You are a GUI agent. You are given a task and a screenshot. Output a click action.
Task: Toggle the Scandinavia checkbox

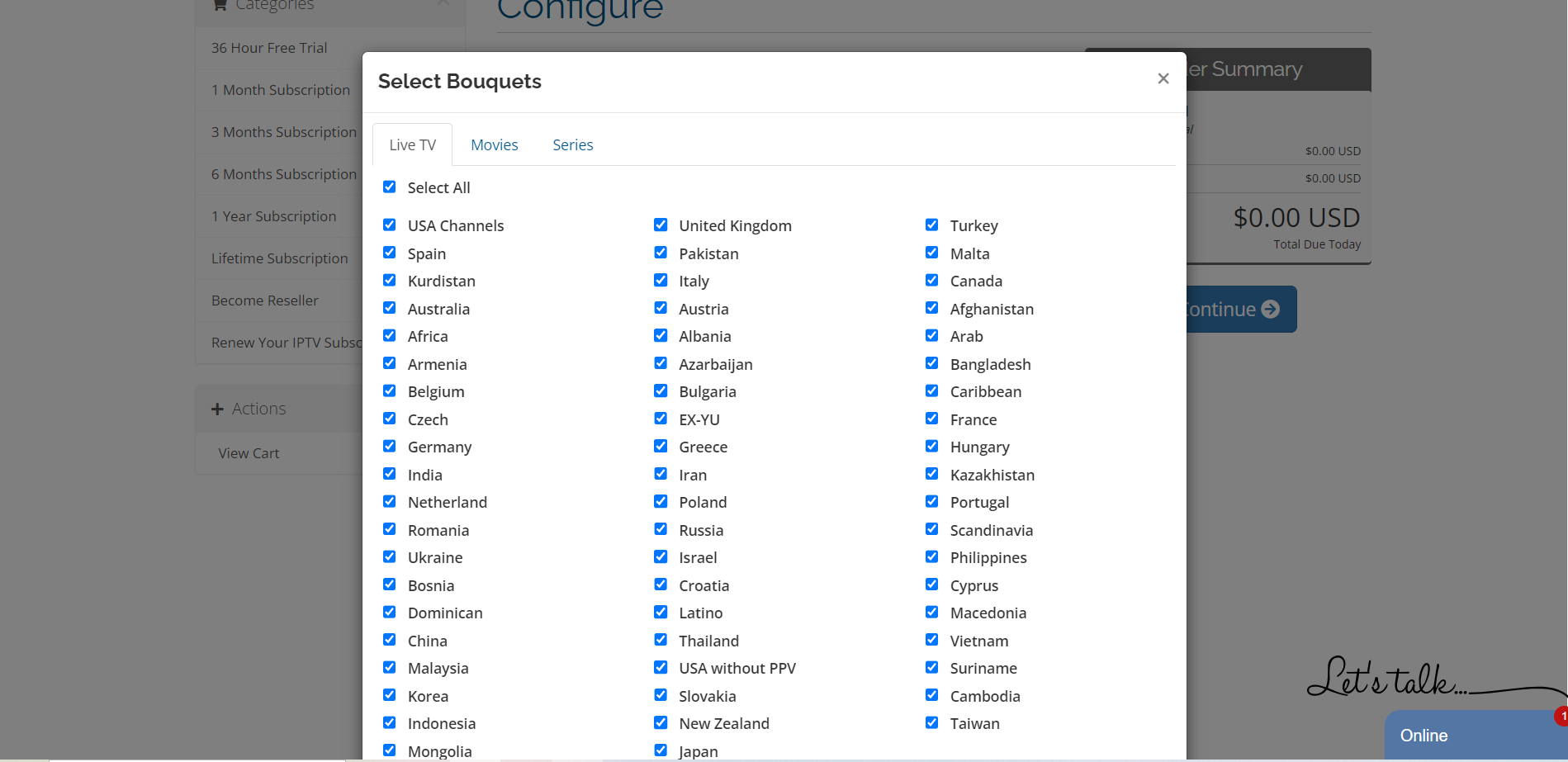(932, 529)
